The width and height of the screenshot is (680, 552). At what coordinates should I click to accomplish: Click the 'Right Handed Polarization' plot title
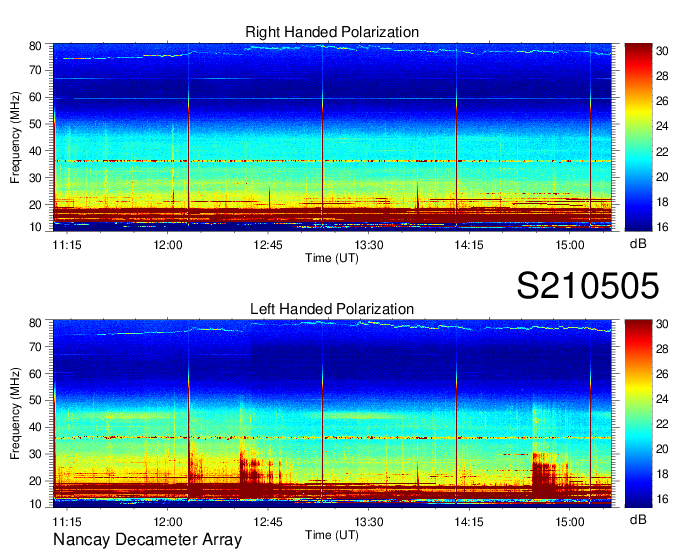click(332, 32)
